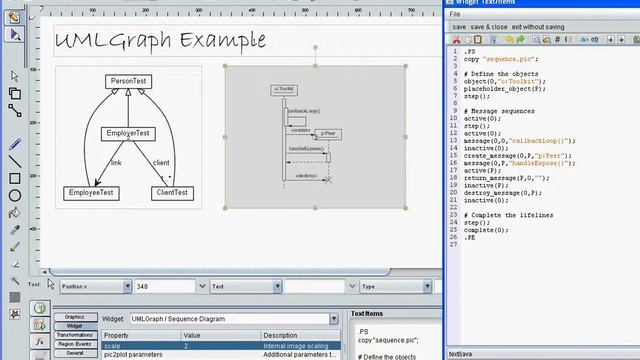Click the right-arrow icon in the editor toolbar
The image size is (640, 360).
611,40
